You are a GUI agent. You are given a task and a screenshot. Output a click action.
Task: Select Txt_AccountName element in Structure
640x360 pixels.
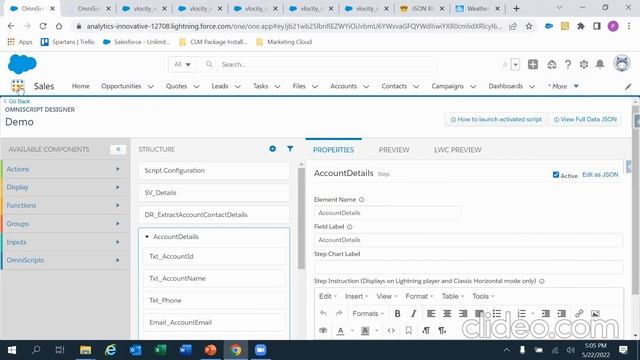[214, 278]
